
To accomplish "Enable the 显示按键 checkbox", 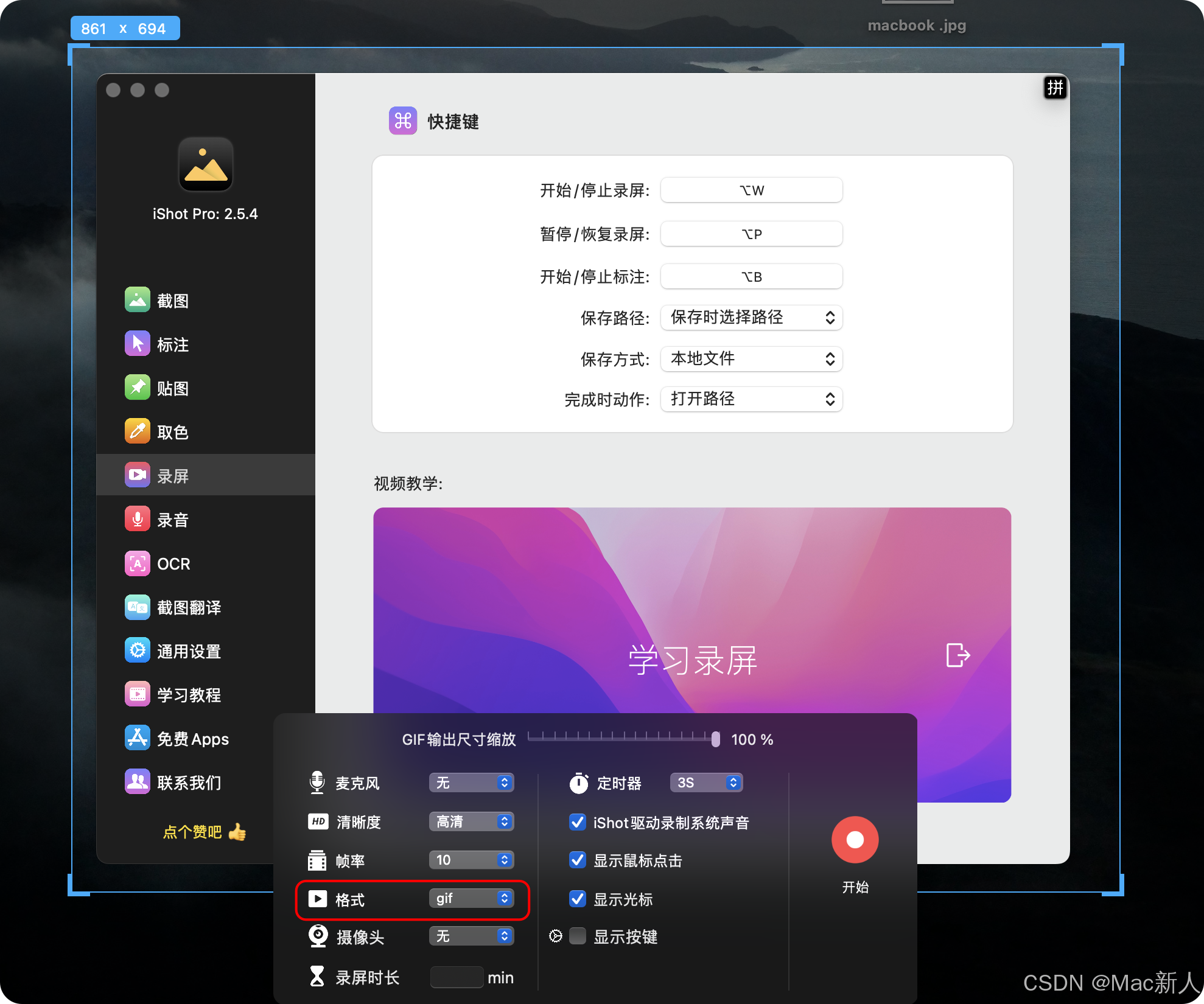I will coord(578,936).
